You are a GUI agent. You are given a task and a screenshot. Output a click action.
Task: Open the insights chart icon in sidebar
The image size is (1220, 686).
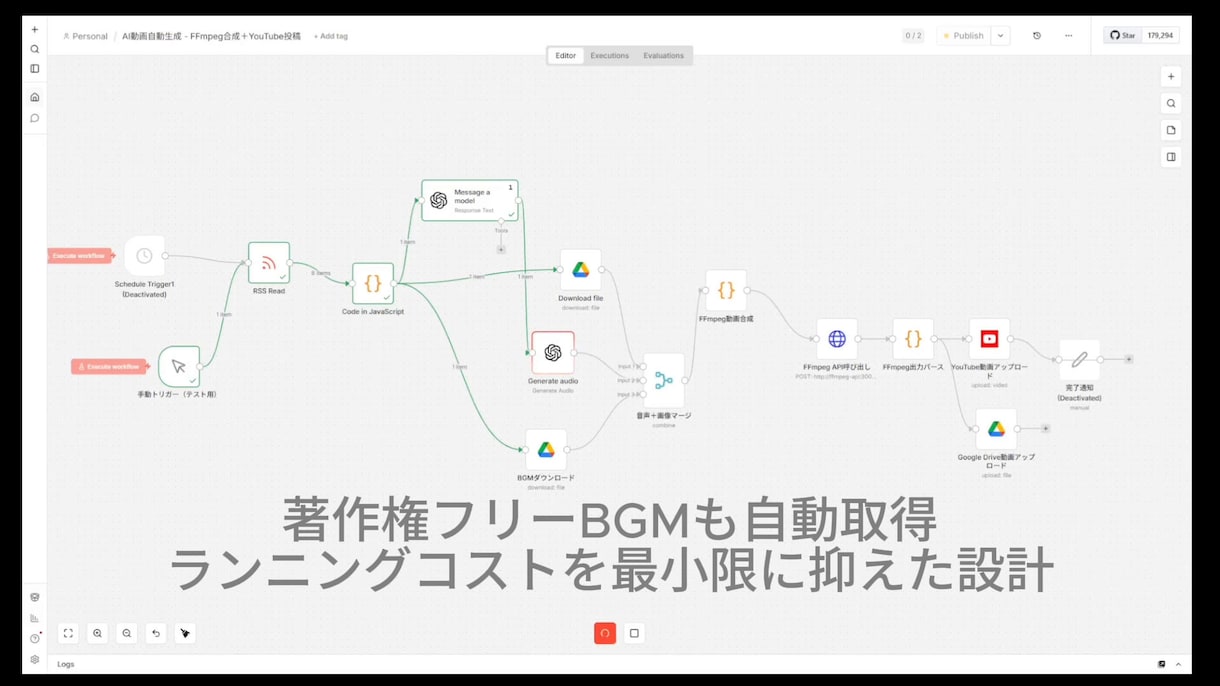tap(35, 618)
